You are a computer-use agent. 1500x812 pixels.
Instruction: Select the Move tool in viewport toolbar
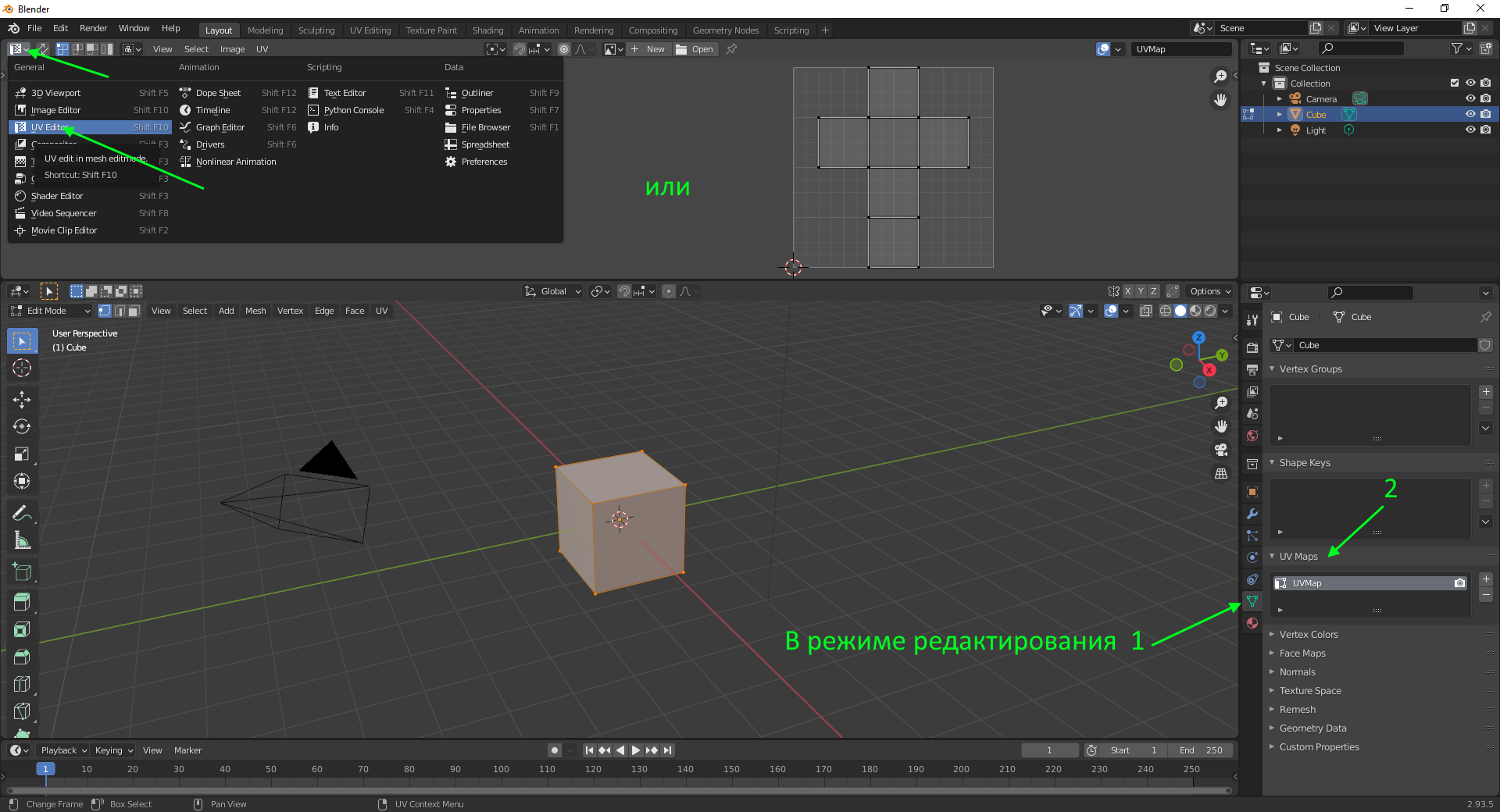pos(22,400)
